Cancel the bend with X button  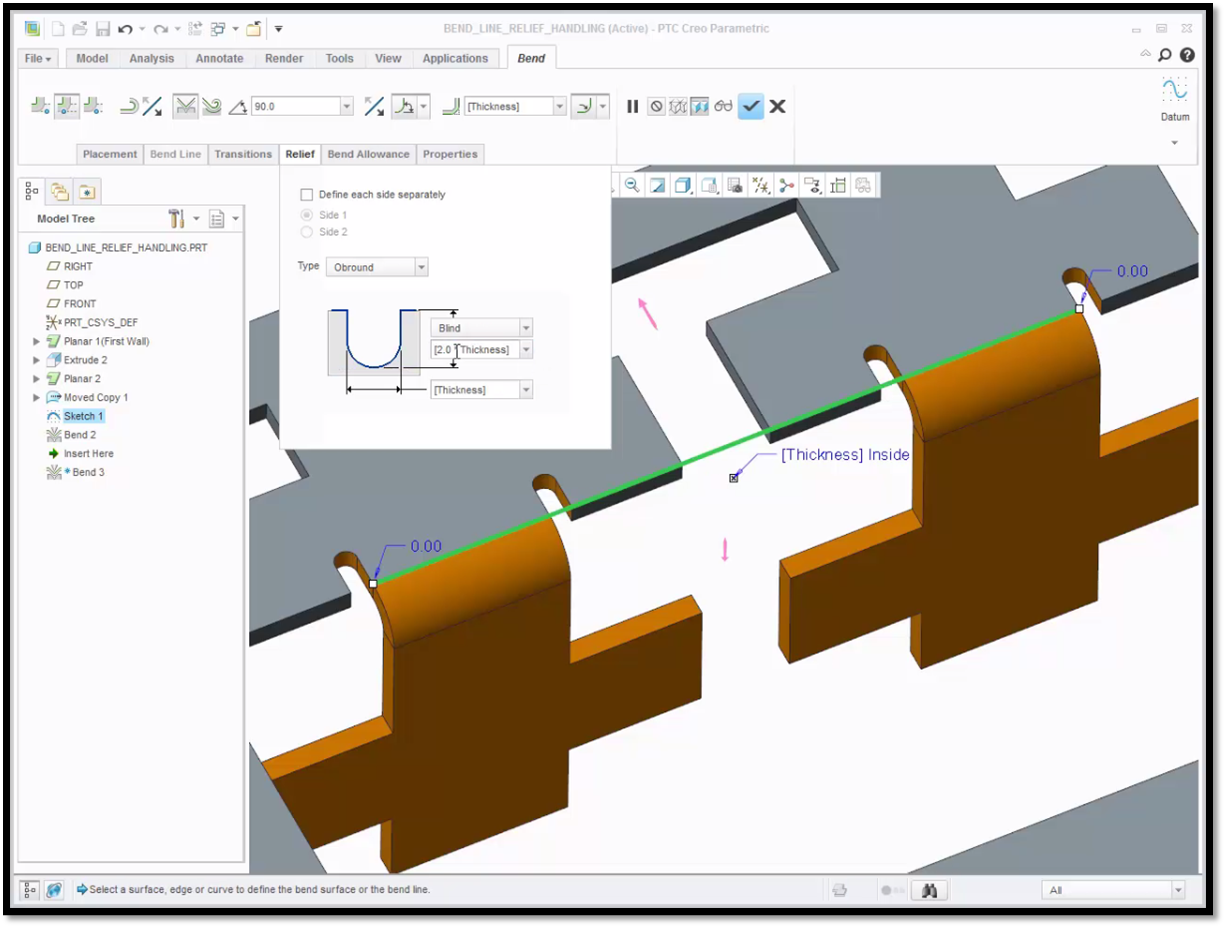[x=778, y=106]
